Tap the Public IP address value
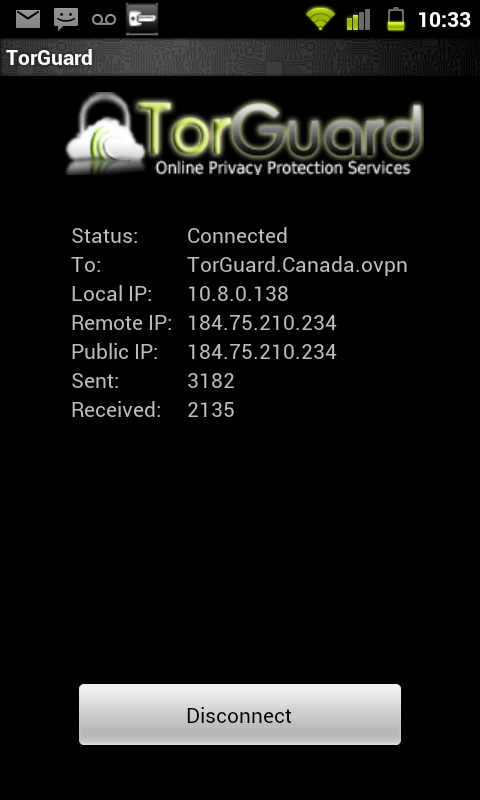This screenshot has height=800, width=480. (x=262, y=352)
